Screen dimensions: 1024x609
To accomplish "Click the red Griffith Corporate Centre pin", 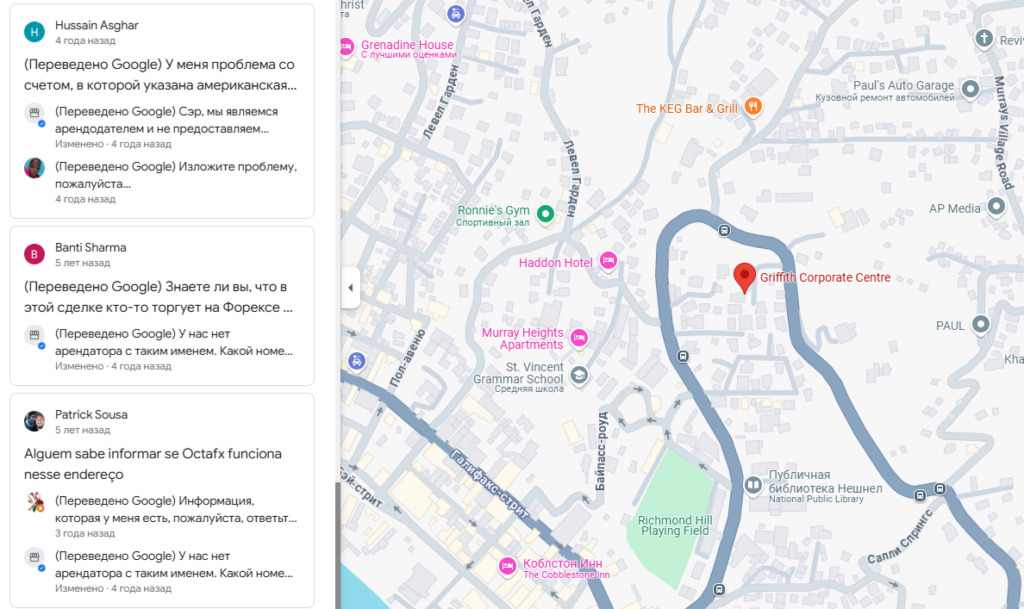I will coord(744,278).
